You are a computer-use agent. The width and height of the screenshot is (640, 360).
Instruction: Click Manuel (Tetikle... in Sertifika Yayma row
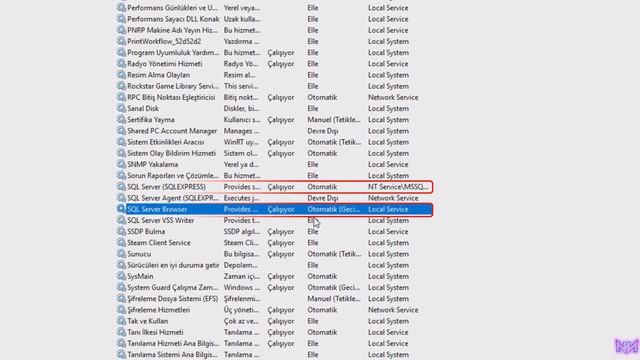point(334,120)
